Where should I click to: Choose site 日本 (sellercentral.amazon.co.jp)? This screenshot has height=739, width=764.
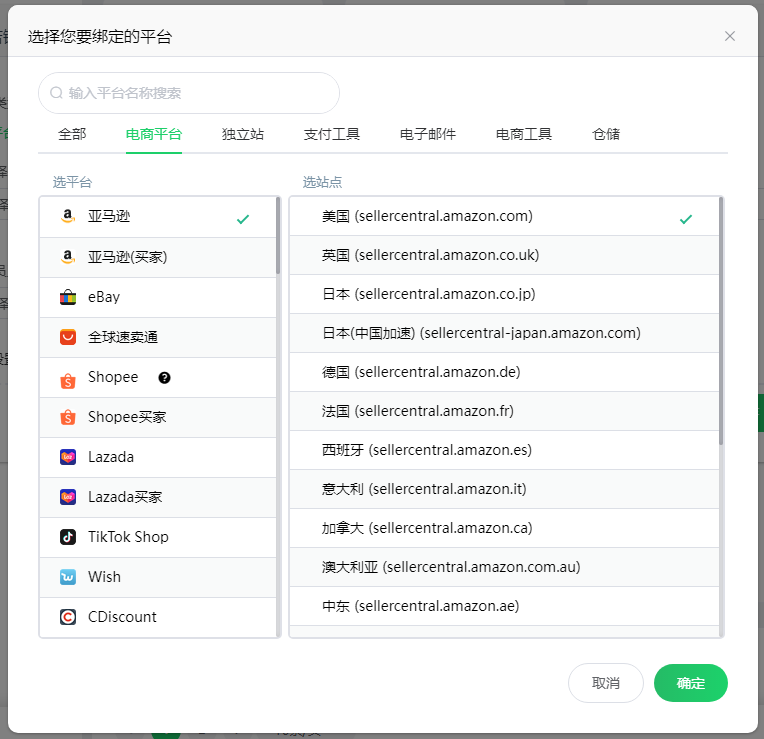[x=504, y=294]
